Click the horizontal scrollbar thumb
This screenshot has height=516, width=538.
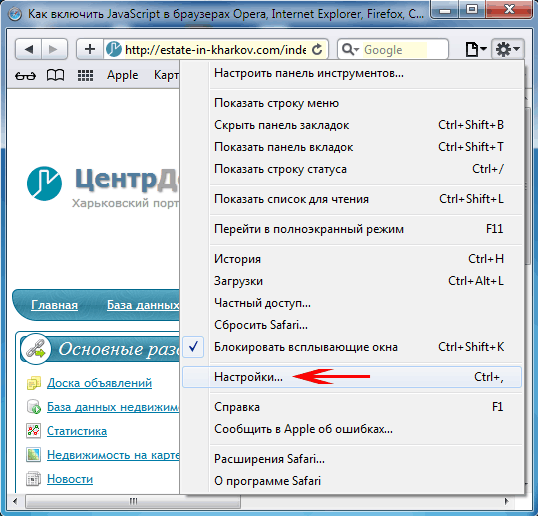pos(133,501)
